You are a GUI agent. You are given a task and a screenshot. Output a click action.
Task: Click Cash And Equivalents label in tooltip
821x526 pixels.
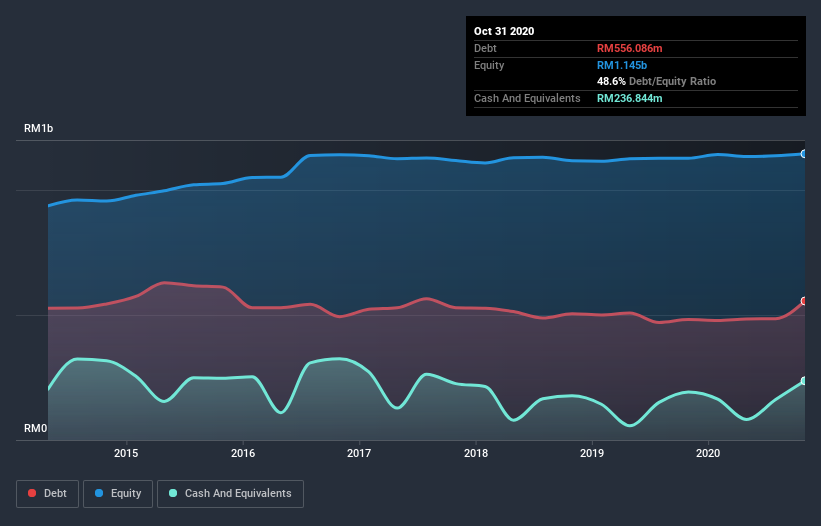527,98
